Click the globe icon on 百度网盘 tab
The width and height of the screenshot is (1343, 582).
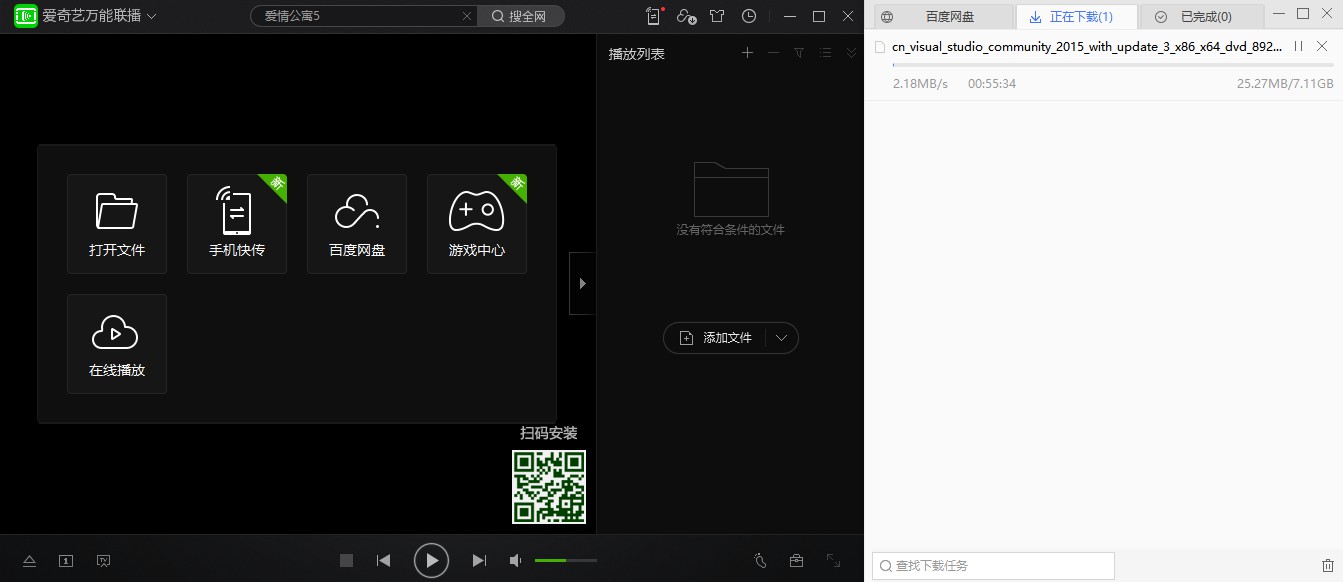pos(886,17)
